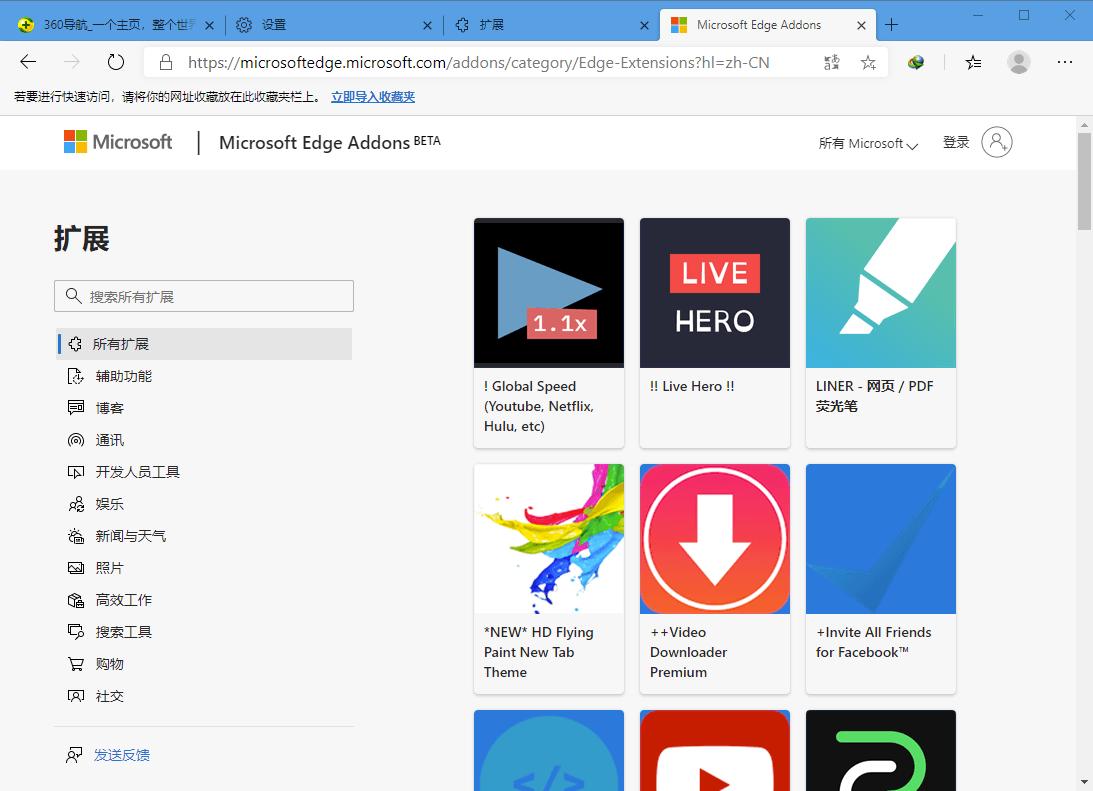Open the Live Hero extension thumbnail
This screenshot has width=1093, height=791.
714,293
